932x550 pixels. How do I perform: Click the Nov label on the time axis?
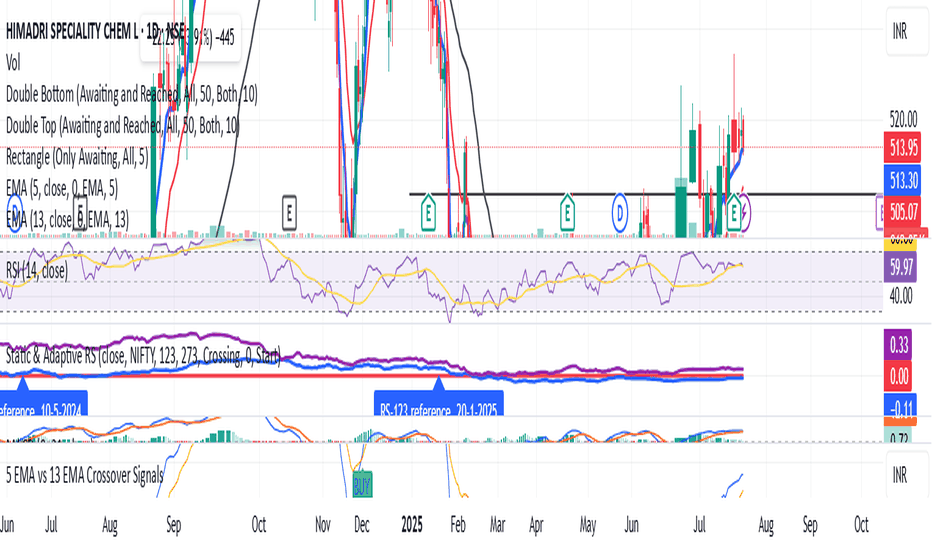[323, 524]
